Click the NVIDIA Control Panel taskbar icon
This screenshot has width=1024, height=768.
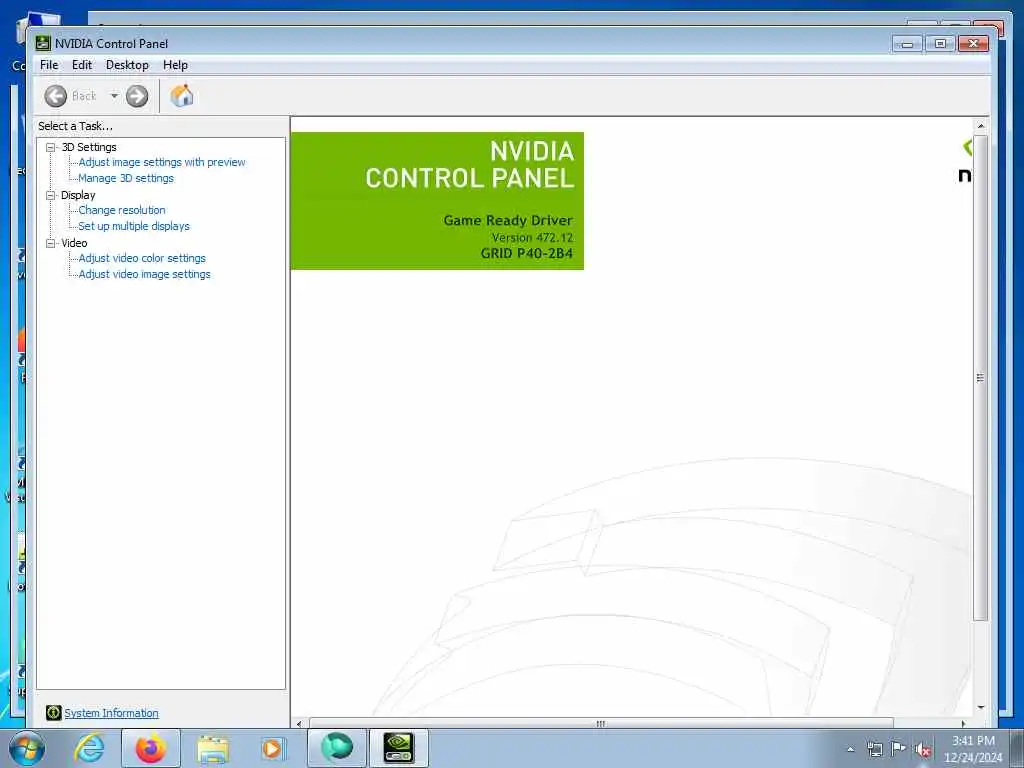click(x=398, y=748)
